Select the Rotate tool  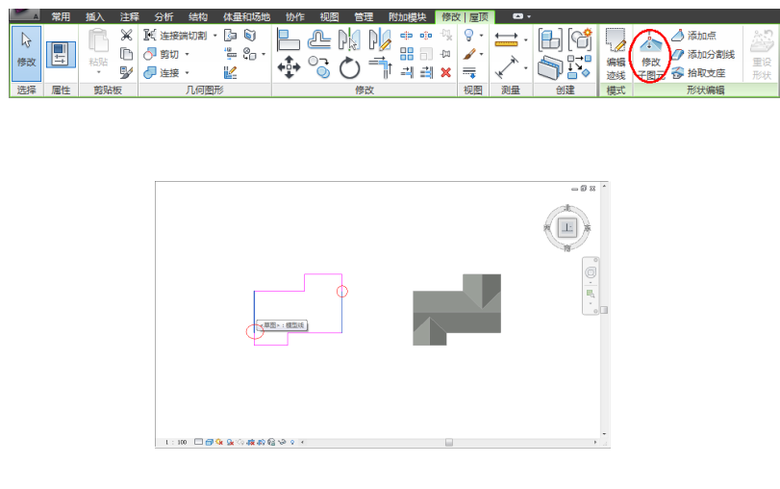tap(349, 69)
